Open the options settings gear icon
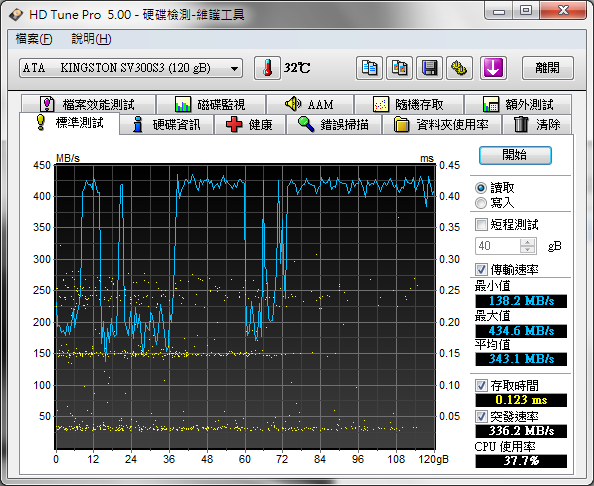Viewport: 594px width, 486px height. 459,68
